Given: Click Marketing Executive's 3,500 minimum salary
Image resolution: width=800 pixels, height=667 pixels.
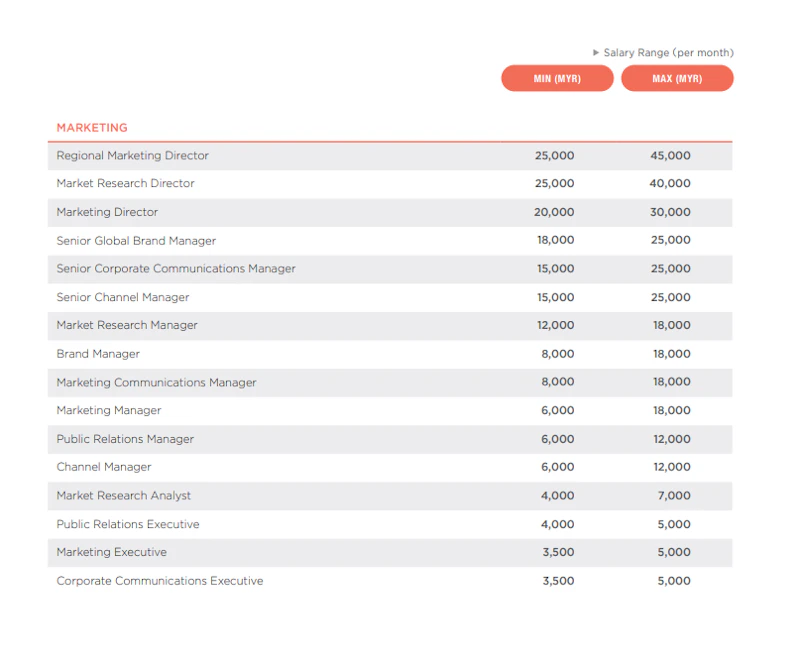Looking at the screenshot, I should pyautogui.click(x=558, y=552).
